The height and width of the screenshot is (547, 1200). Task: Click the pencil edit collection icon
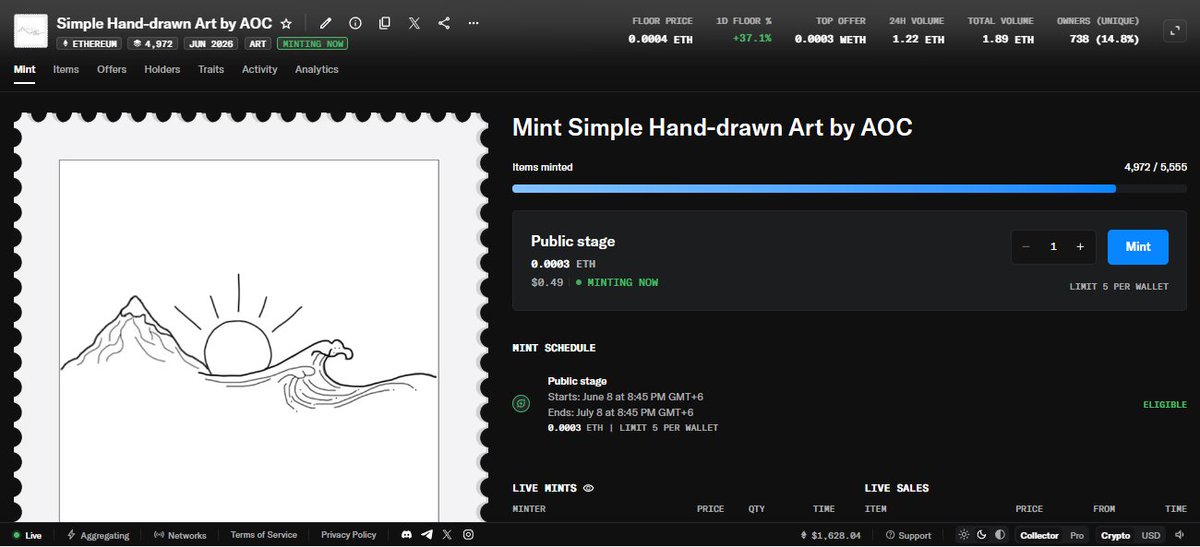[325, 23]
